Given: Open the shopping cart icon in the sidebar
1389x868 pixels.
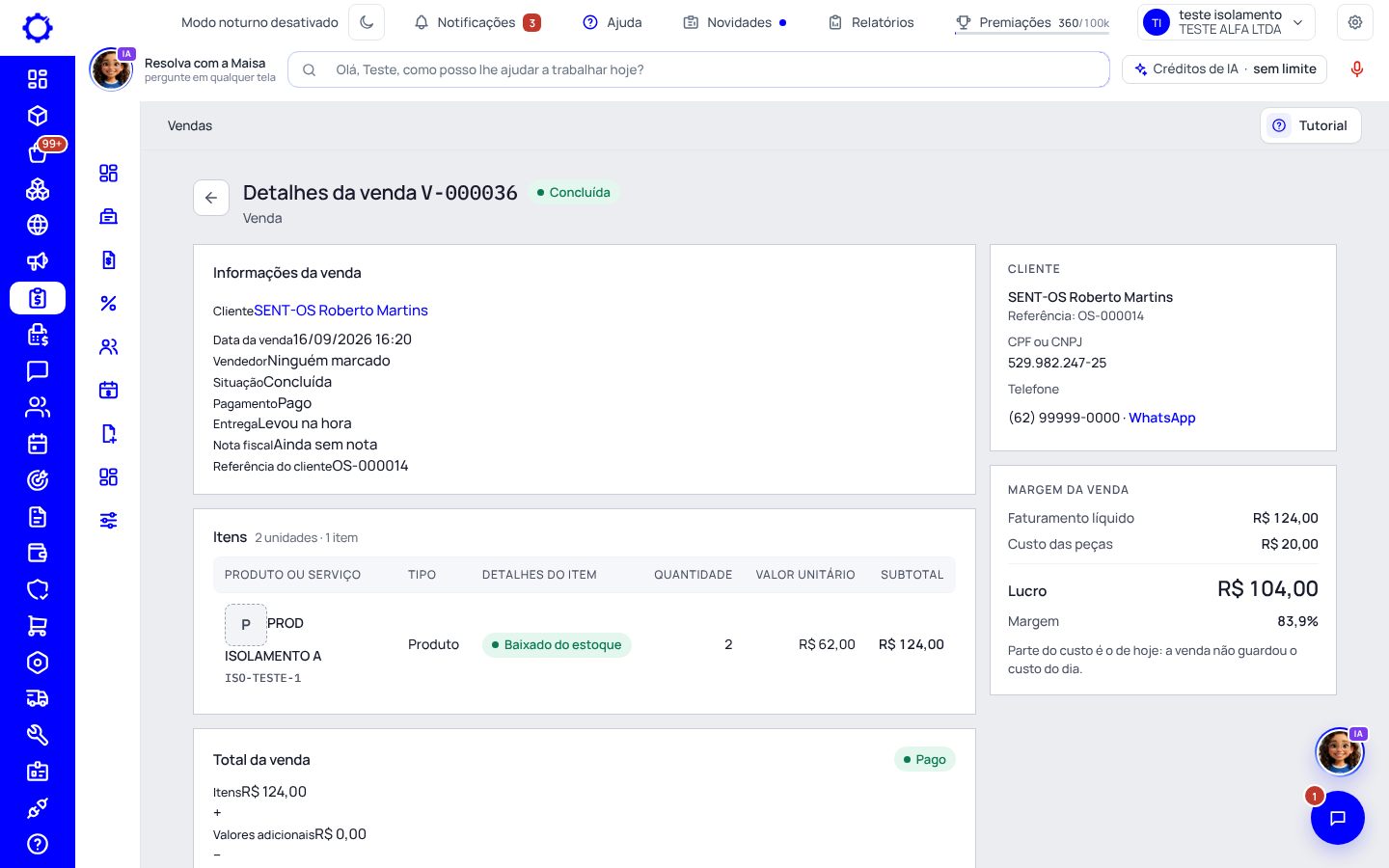Looking at the screenshot, I should tap(38, 626).
